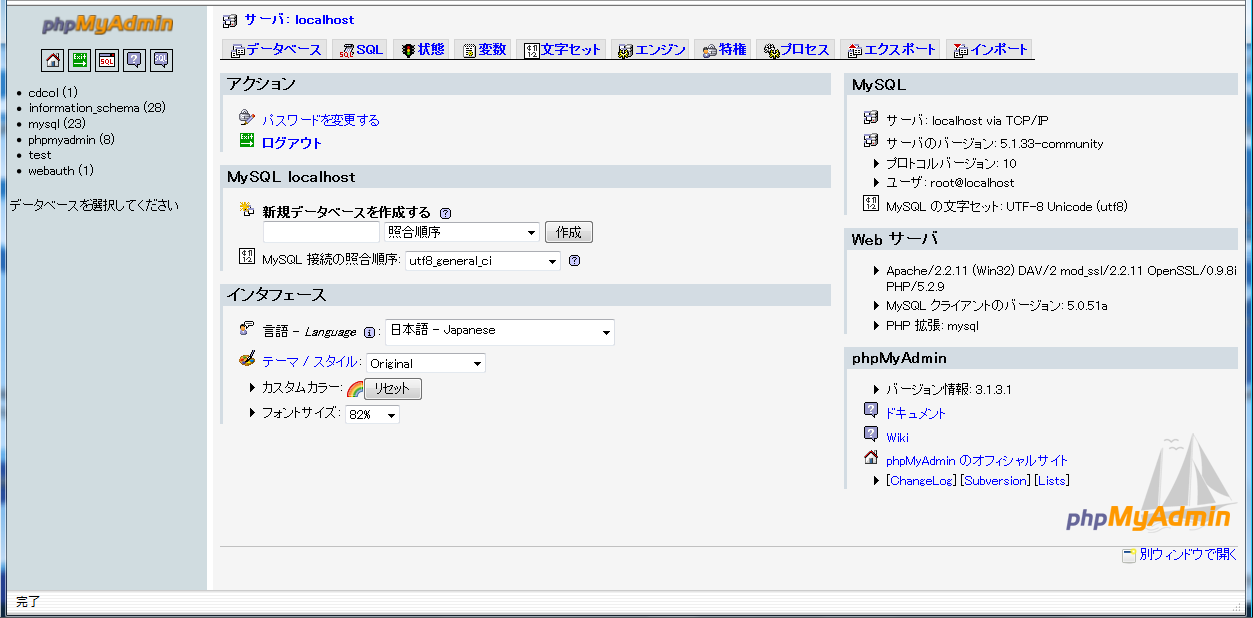Screen dimensions: 1253x618
Task: Open the Subversion link
Action: click(996, 481)
